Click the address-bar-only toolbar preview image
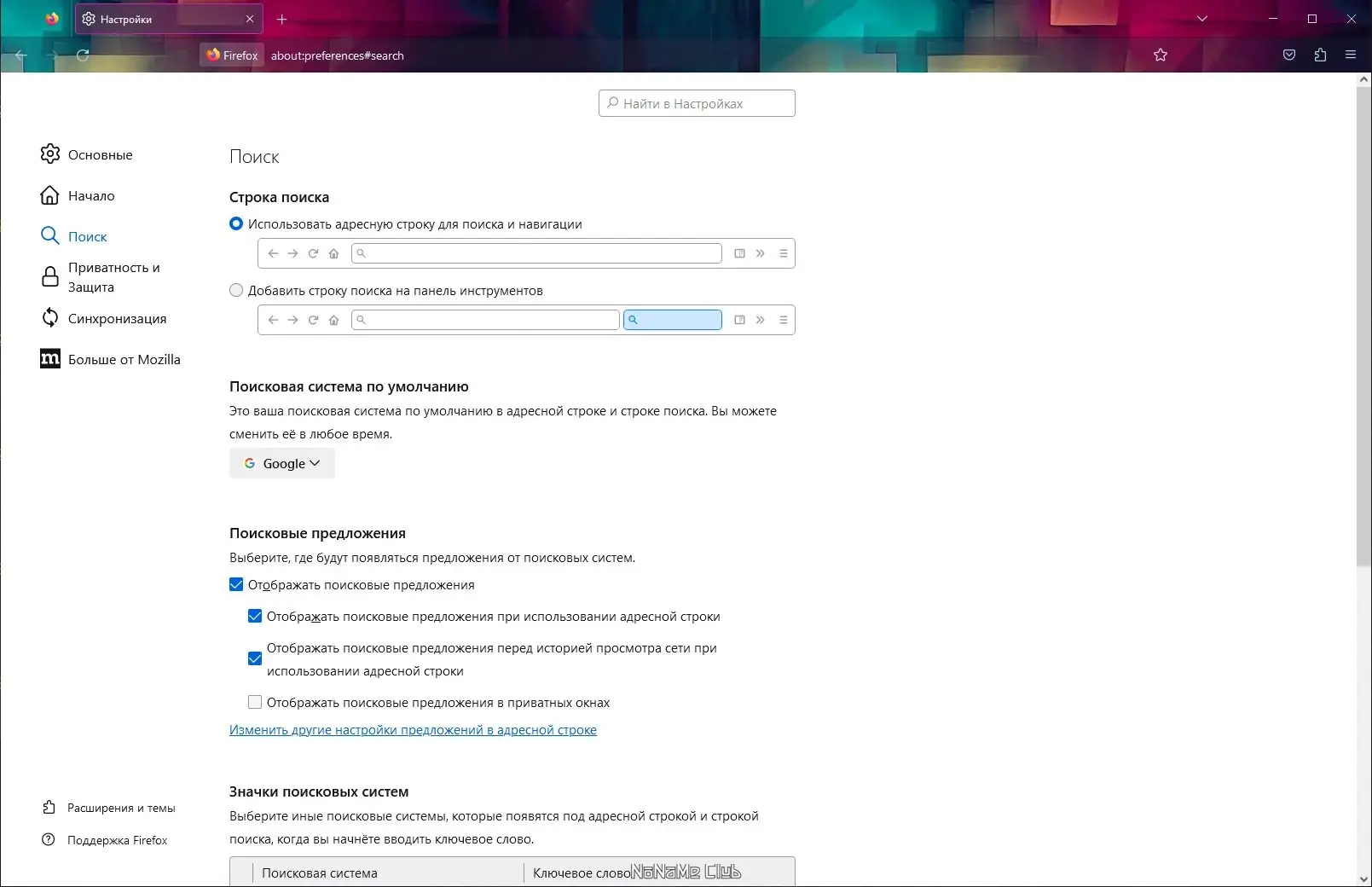 526,253
